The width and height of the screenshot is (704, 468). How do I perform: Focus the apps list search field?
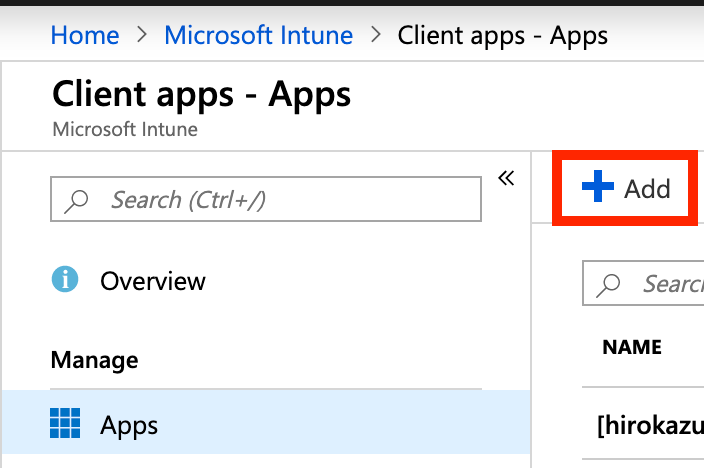click(643, 283)
